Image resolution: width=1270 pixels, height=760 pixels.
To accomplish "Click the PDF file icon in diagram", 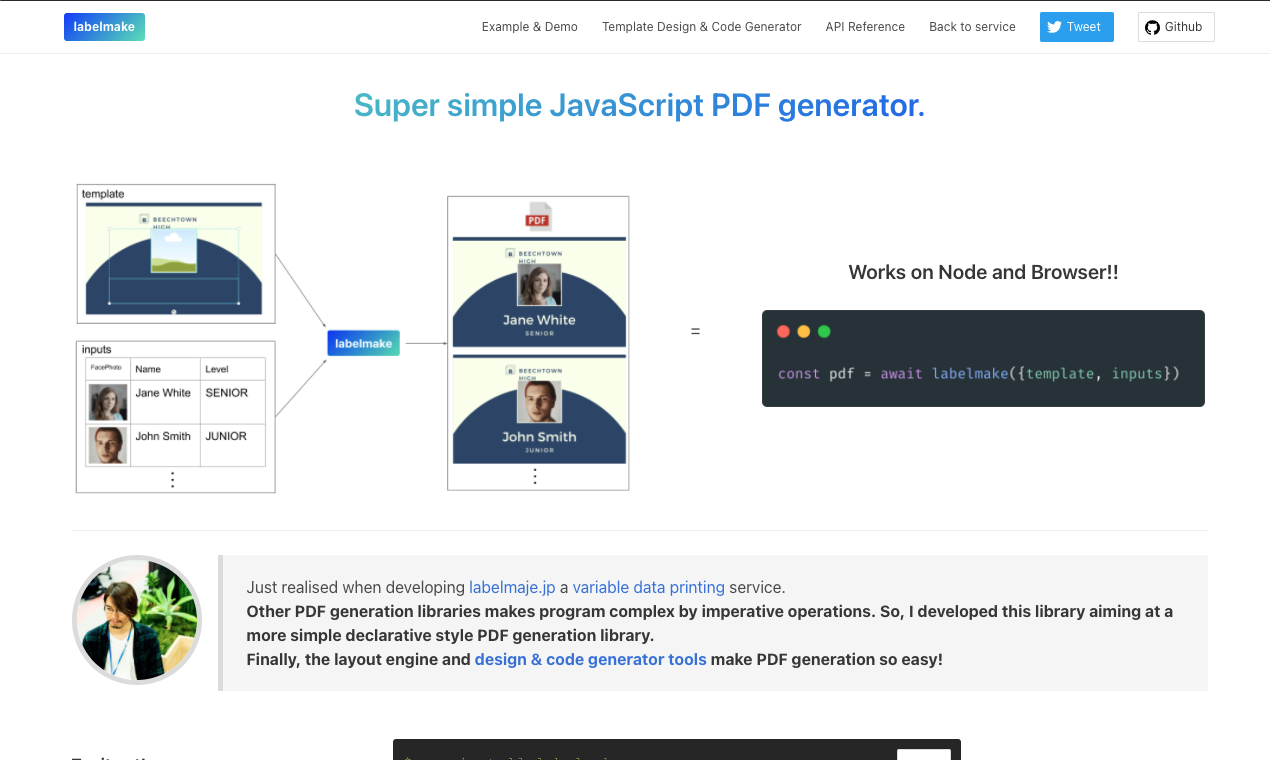I will click(x=538, y=216).
